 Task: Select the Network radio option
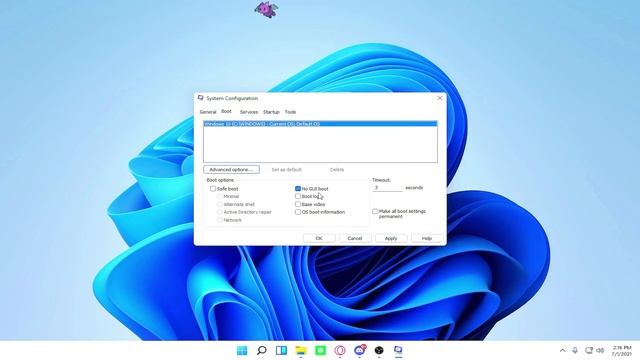(220, 220)
